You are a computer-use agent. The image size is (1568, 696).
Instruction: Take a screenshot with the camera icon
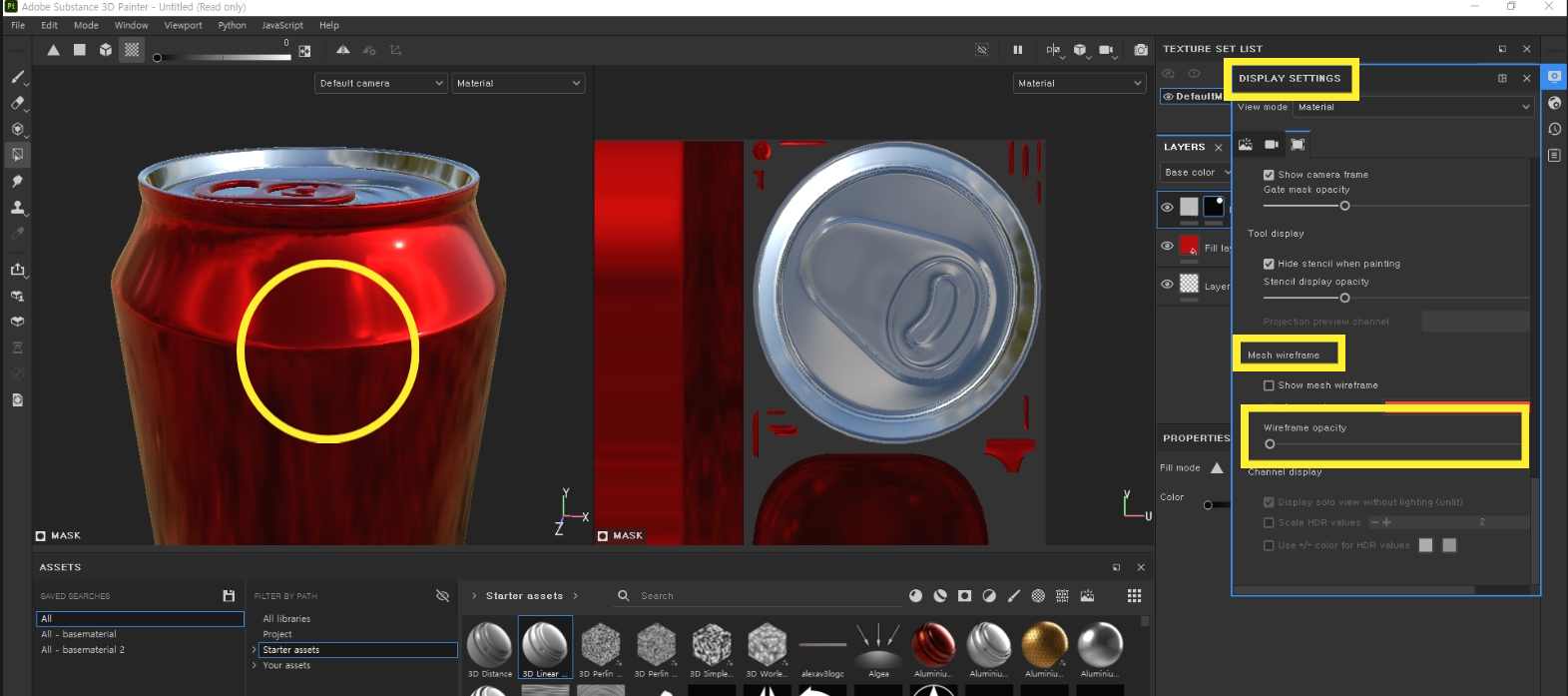pos(1141,50)
